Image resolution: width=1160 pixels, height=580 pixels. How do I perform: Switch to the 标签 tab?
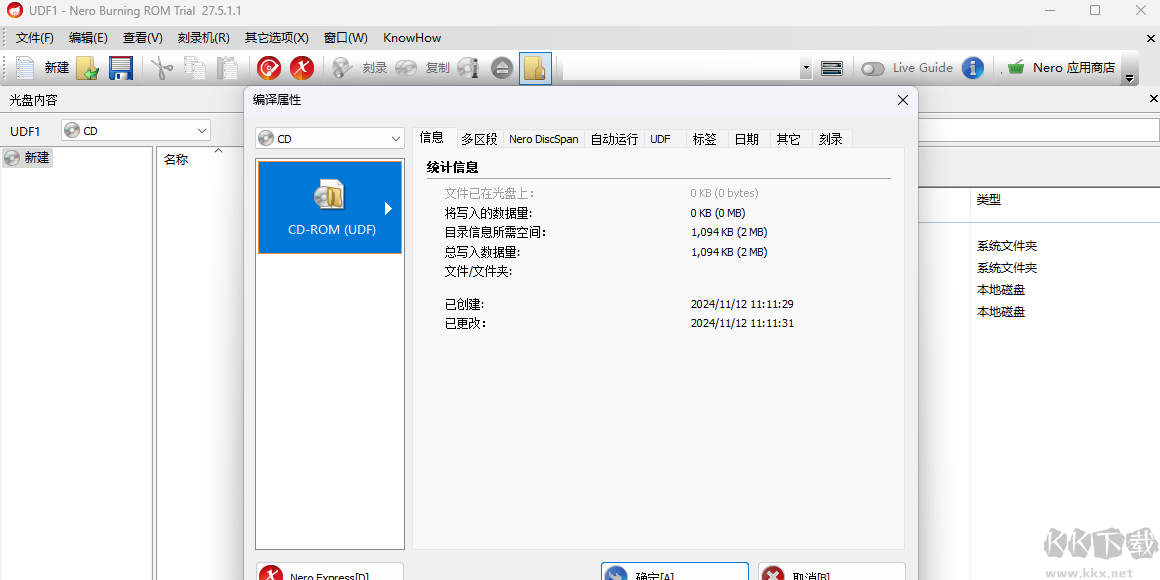pyautogui.click(x=705, y=139)
